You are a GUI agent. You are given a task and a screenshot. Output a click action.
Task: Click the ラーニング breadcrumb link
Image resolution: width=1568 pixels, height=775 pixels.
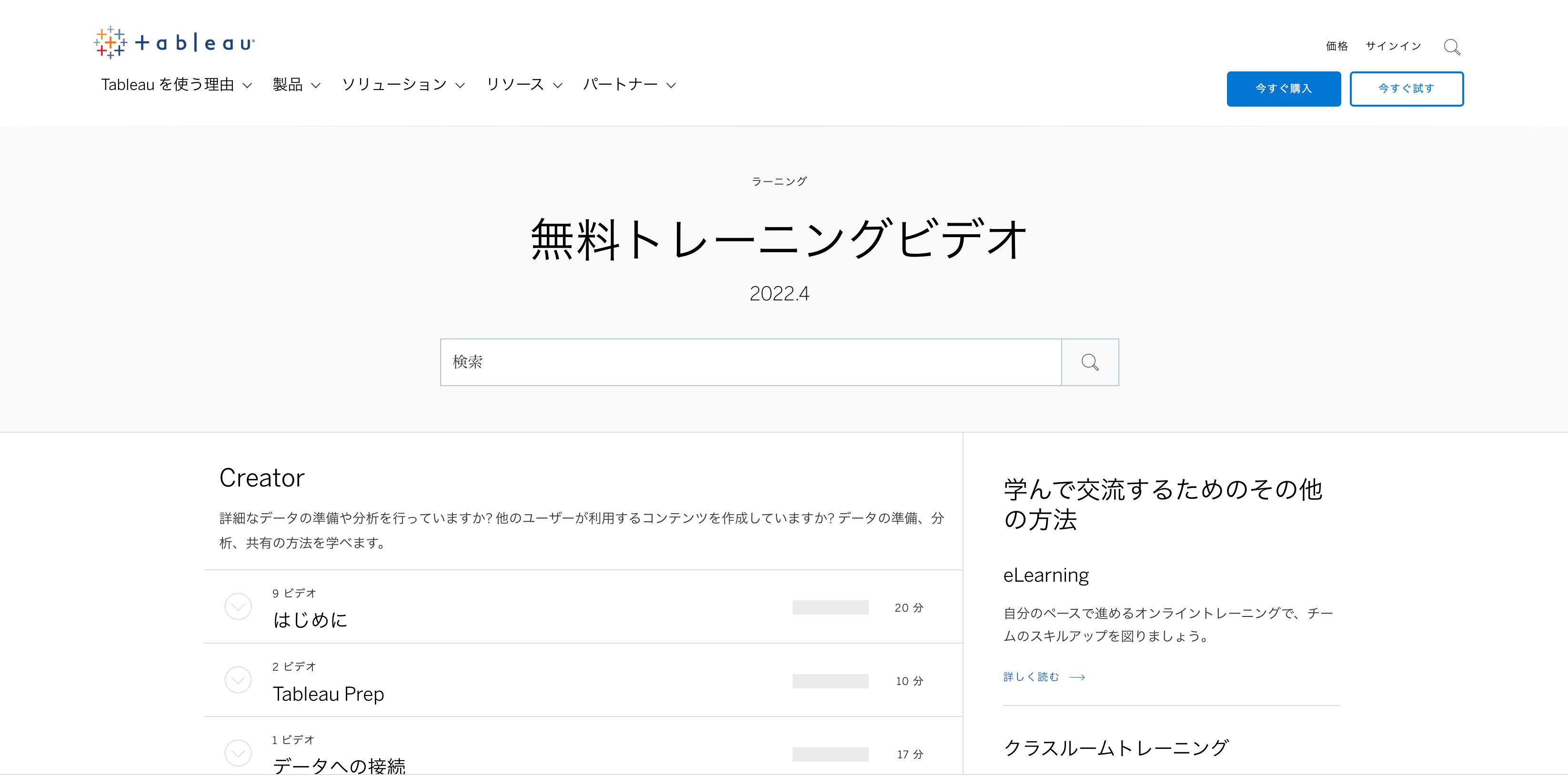779,181
